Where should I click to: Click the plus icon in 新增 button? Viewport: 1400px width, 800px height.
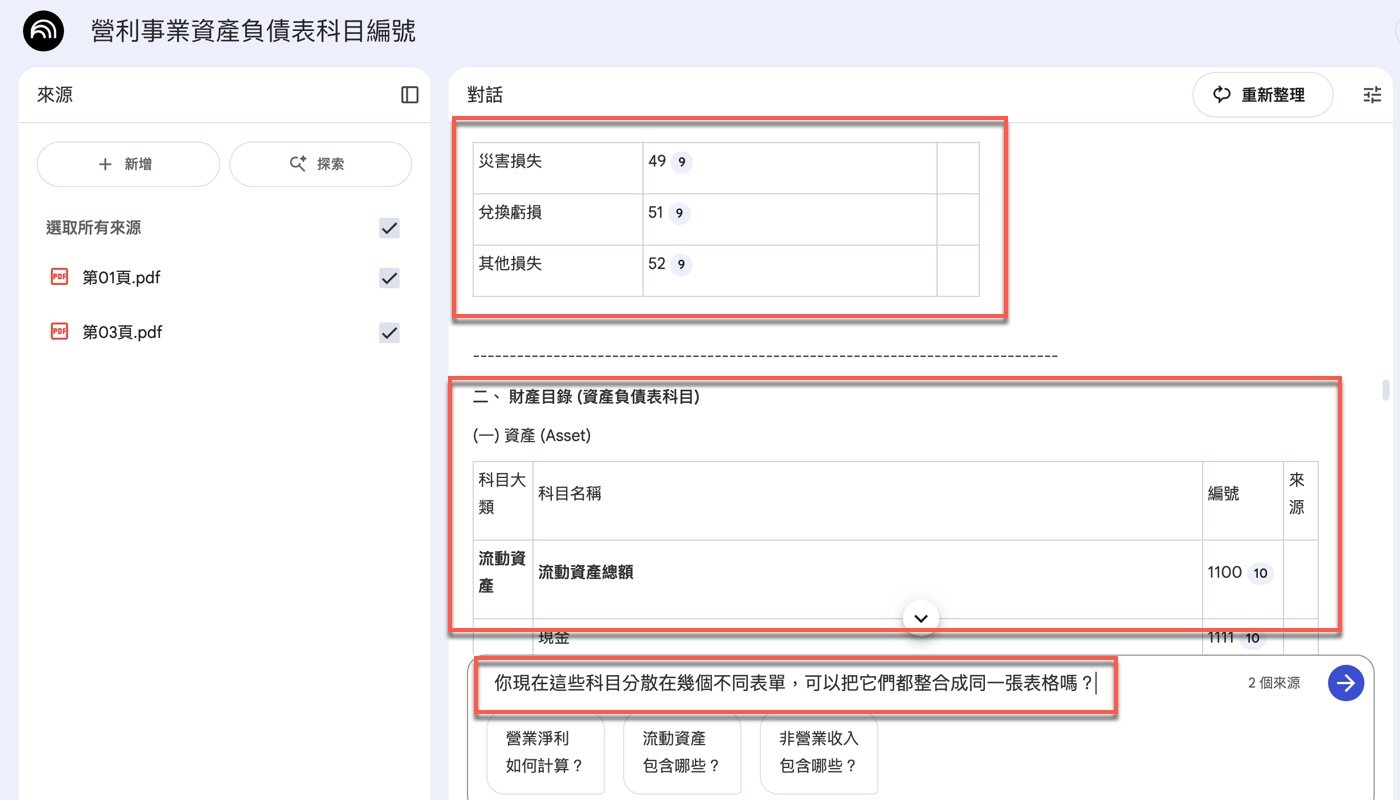tap(103, 163)
